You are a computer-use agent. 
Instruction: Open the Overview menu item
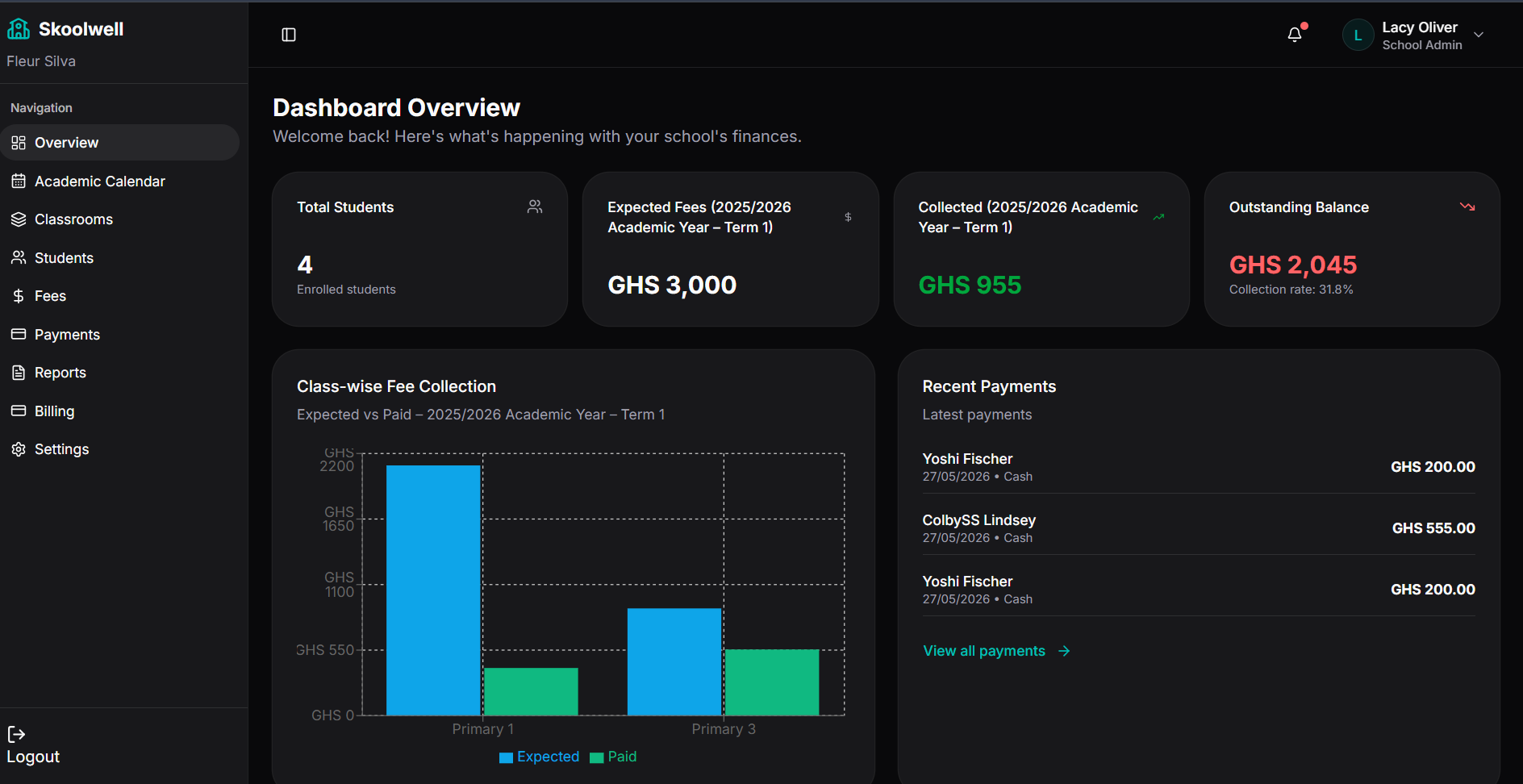(x=119, y=143)
